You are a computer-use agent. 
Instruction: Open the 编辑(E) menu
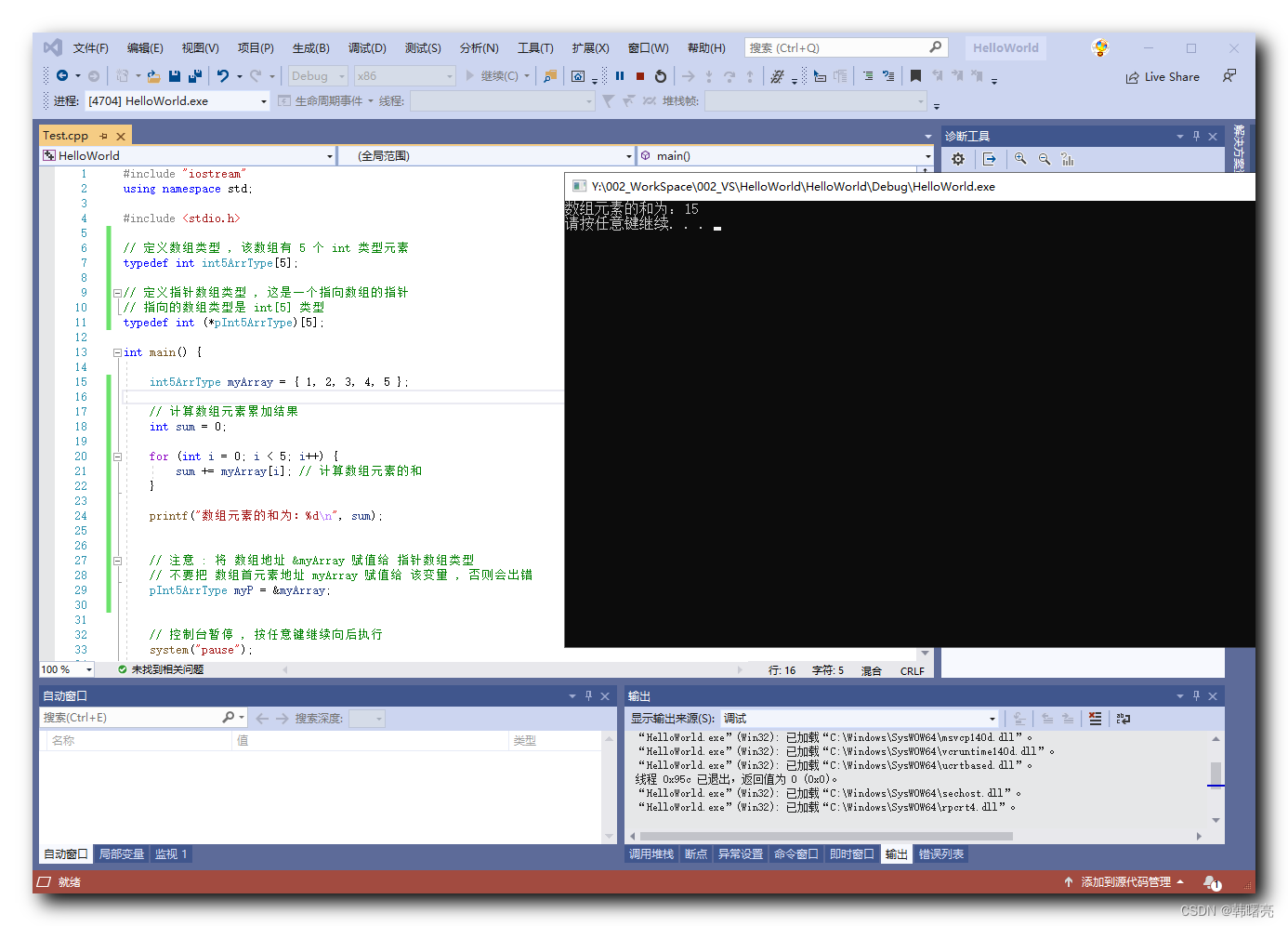point(145,48)
